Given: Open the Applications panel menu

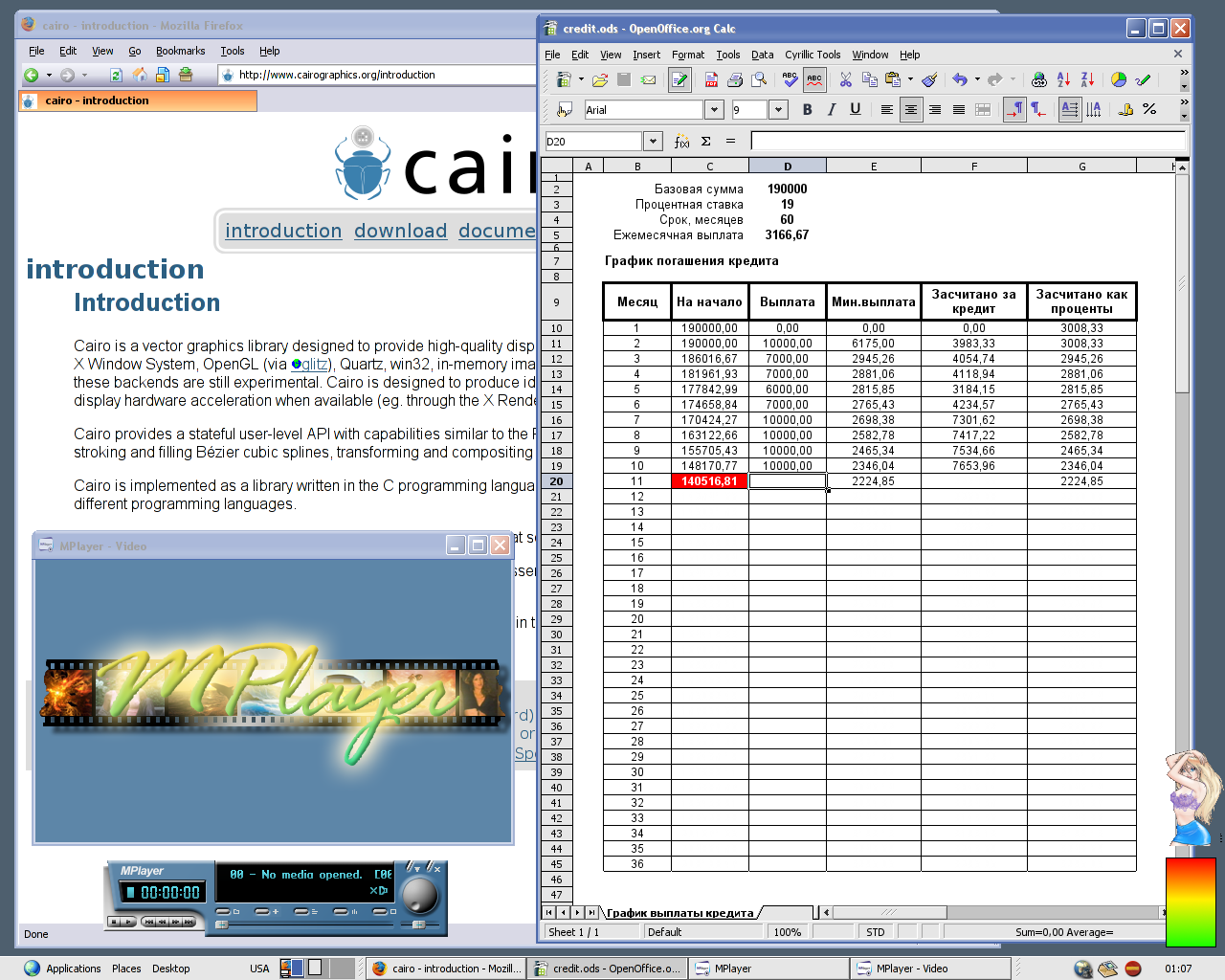Looking at the screenshot, I should [63, 969].
